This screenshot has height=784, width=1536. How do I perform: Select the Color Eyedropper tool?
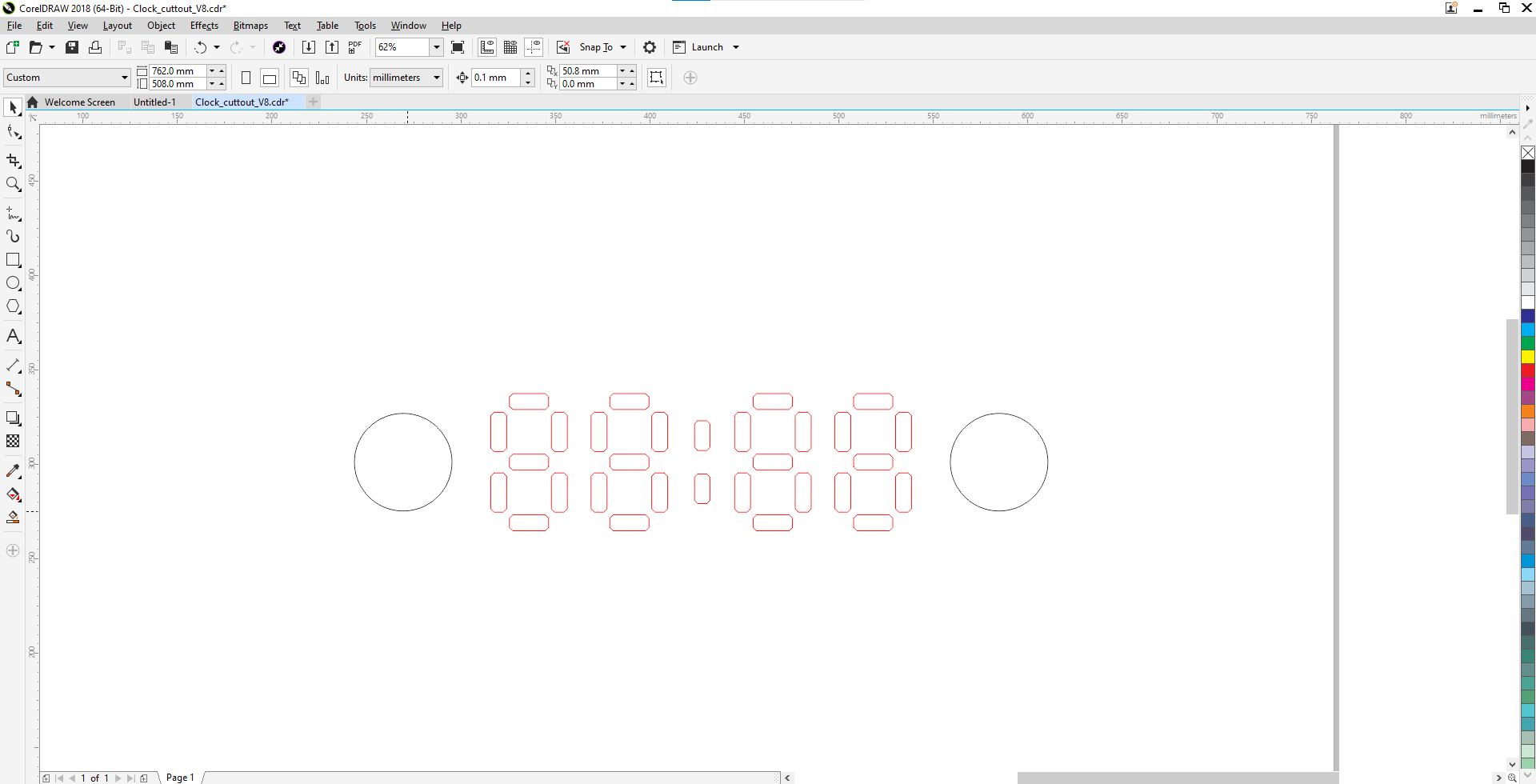point(13,471)
